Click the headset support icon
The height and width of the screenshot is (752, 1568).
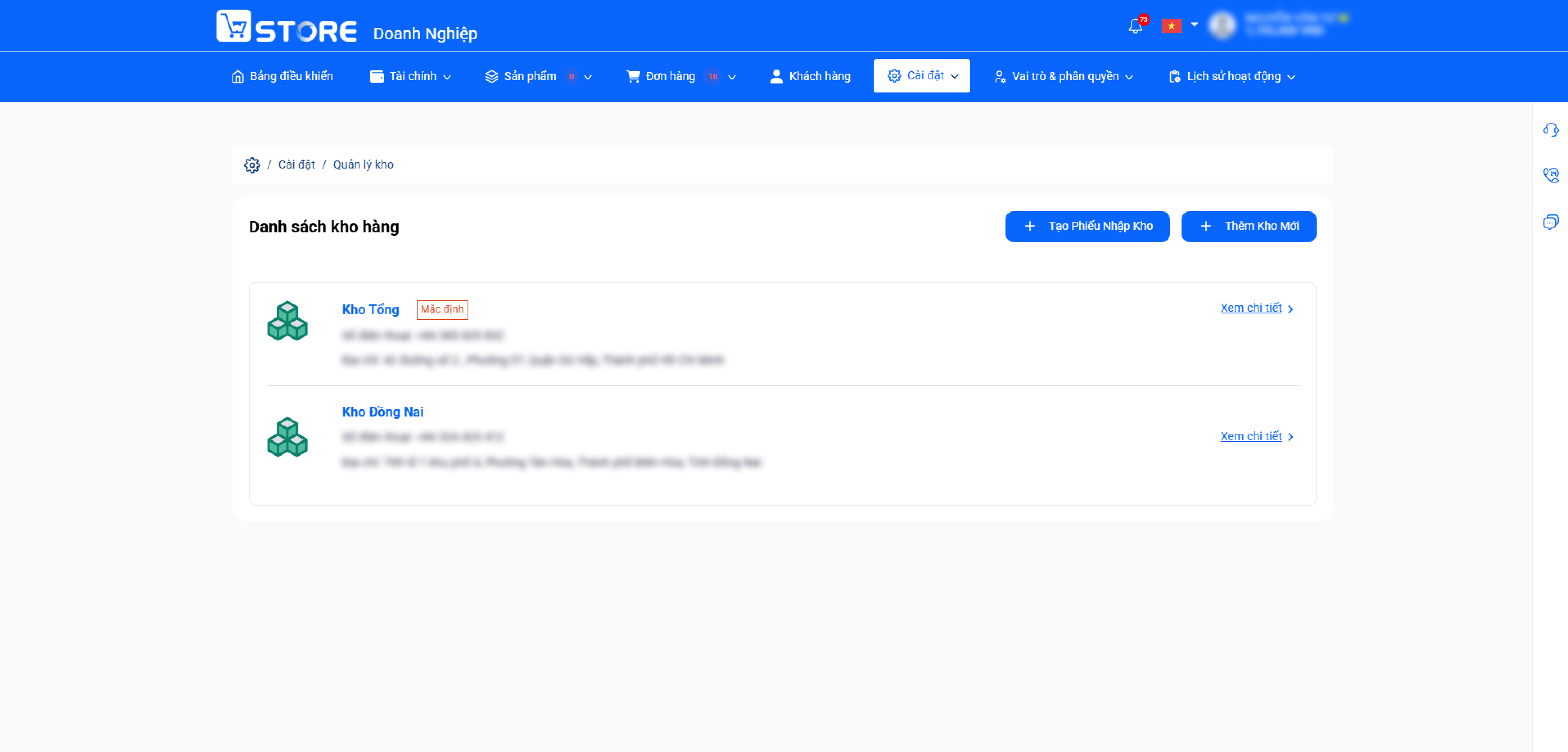tap(1550, 130)
